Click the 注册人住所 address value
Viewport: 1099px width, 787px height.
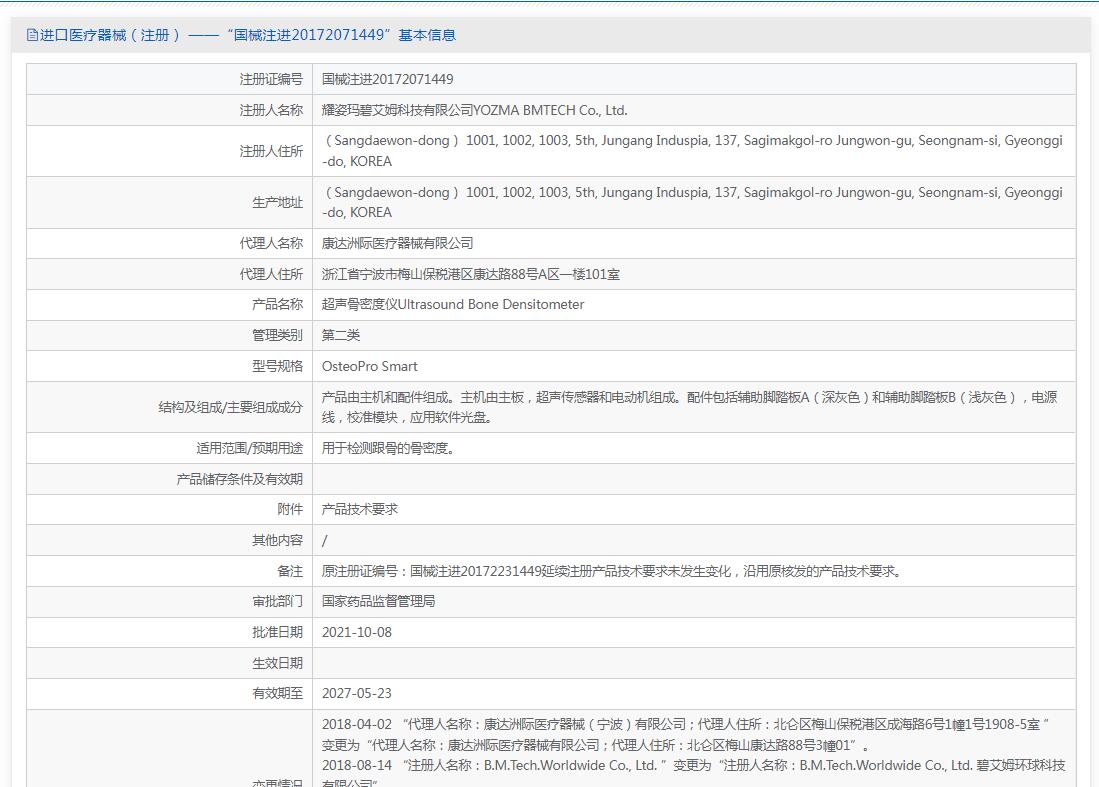pyautogui.click(x=692, y=151)
